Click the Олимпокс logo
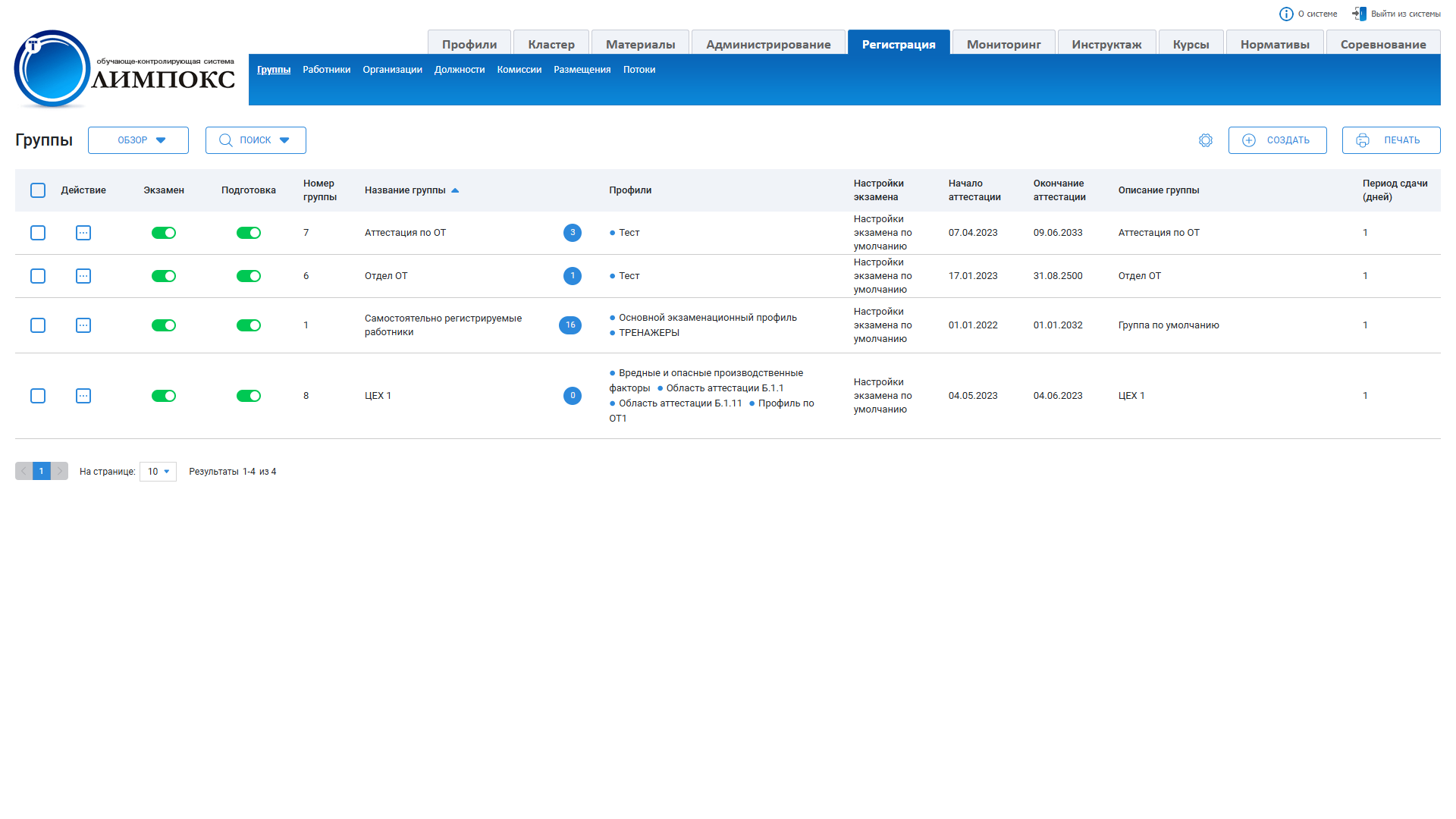The width and height of the screenshot is (1456, 819). point(125,69)
